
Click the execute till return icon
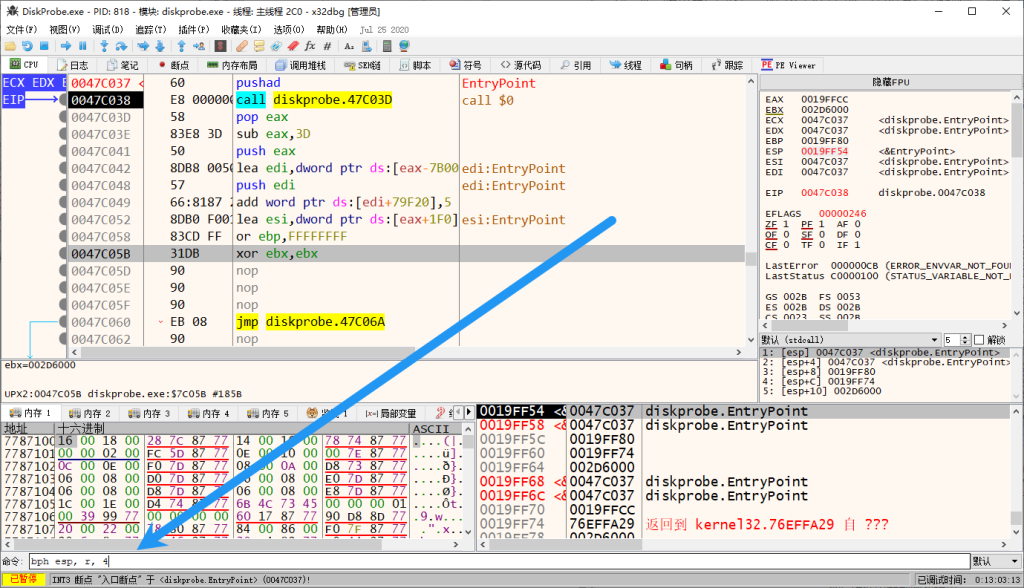[x=181, y=46]
